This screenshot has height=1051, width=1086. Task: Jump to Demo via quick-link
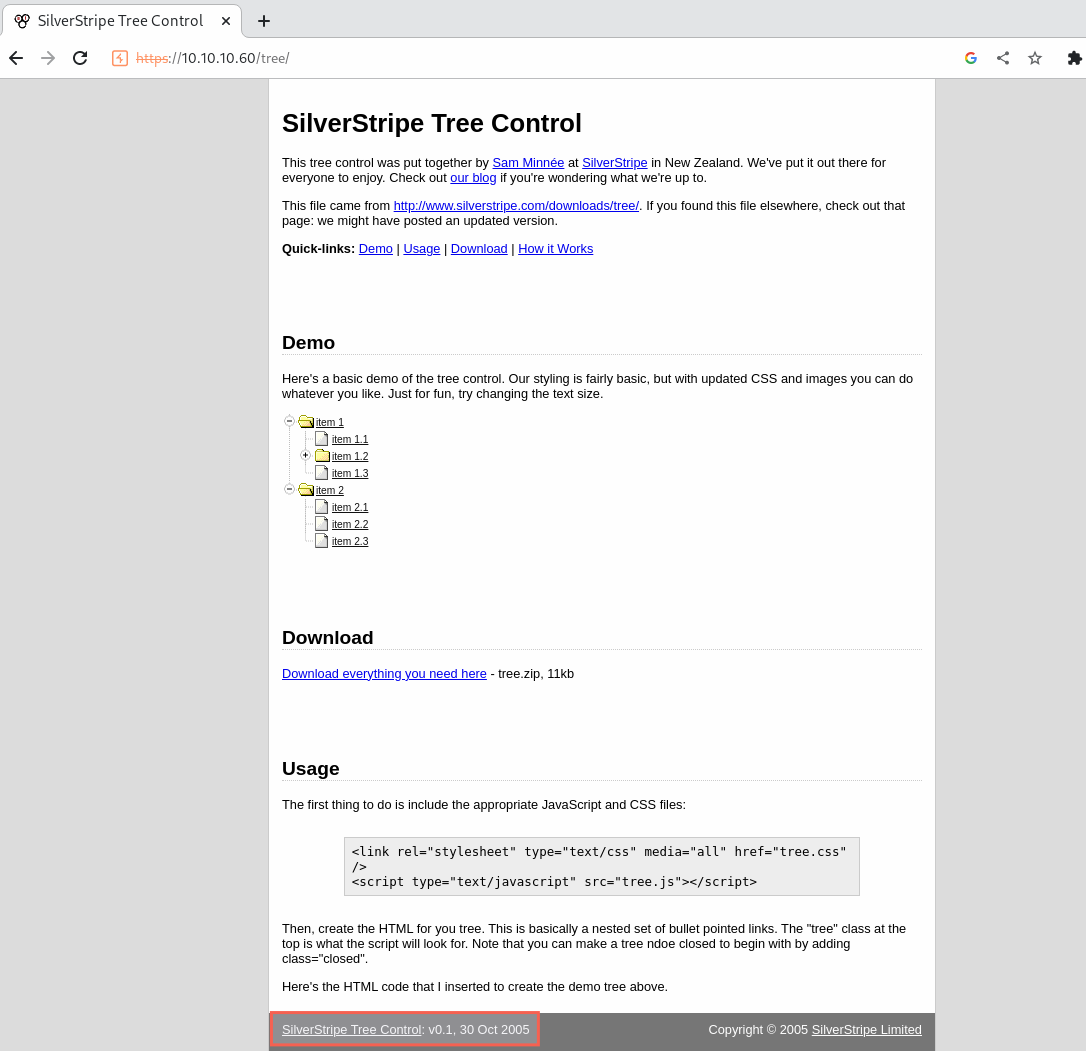coord(375,249)
